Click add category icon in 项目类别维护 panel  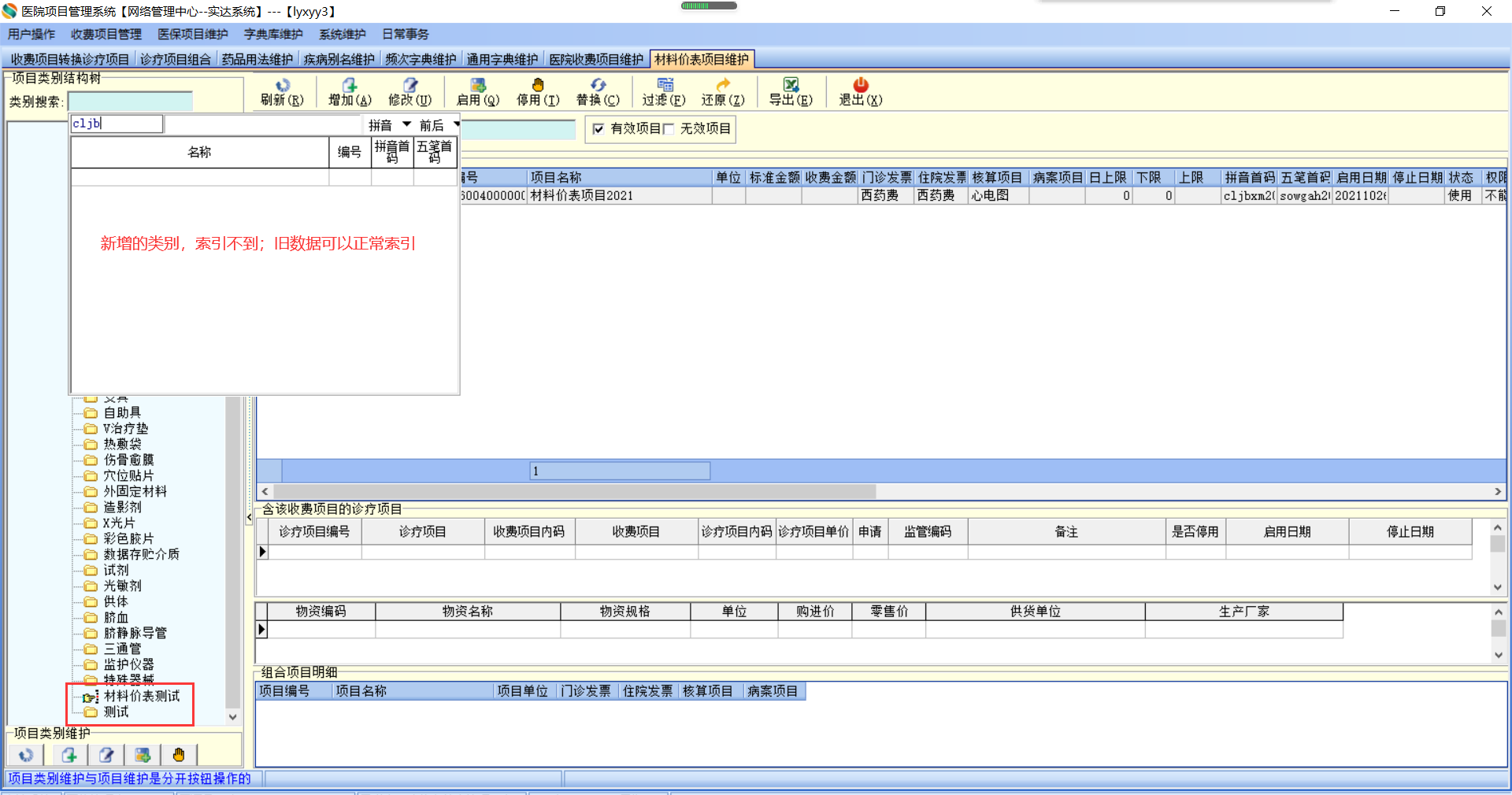(69, 755)
